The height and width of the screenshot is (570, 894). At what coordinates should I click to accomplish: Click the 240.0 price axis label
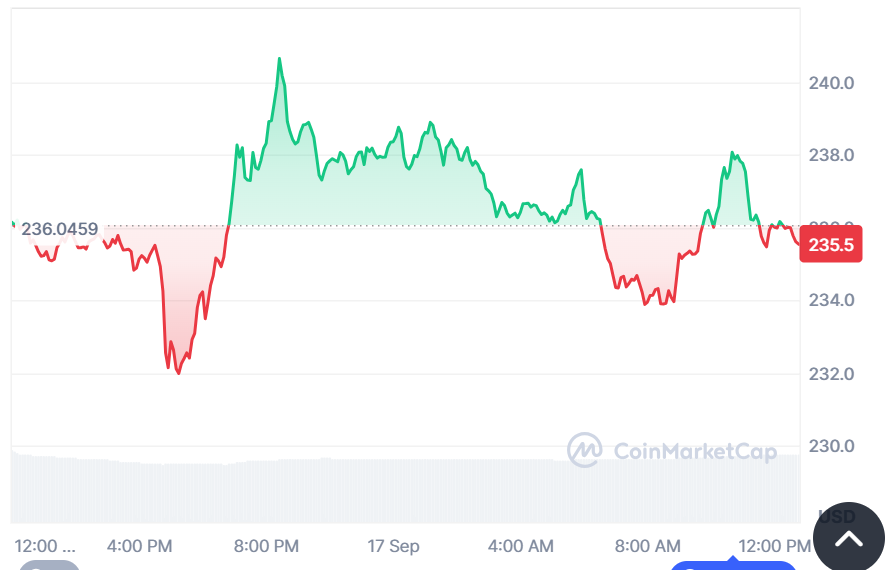[831, 83]
